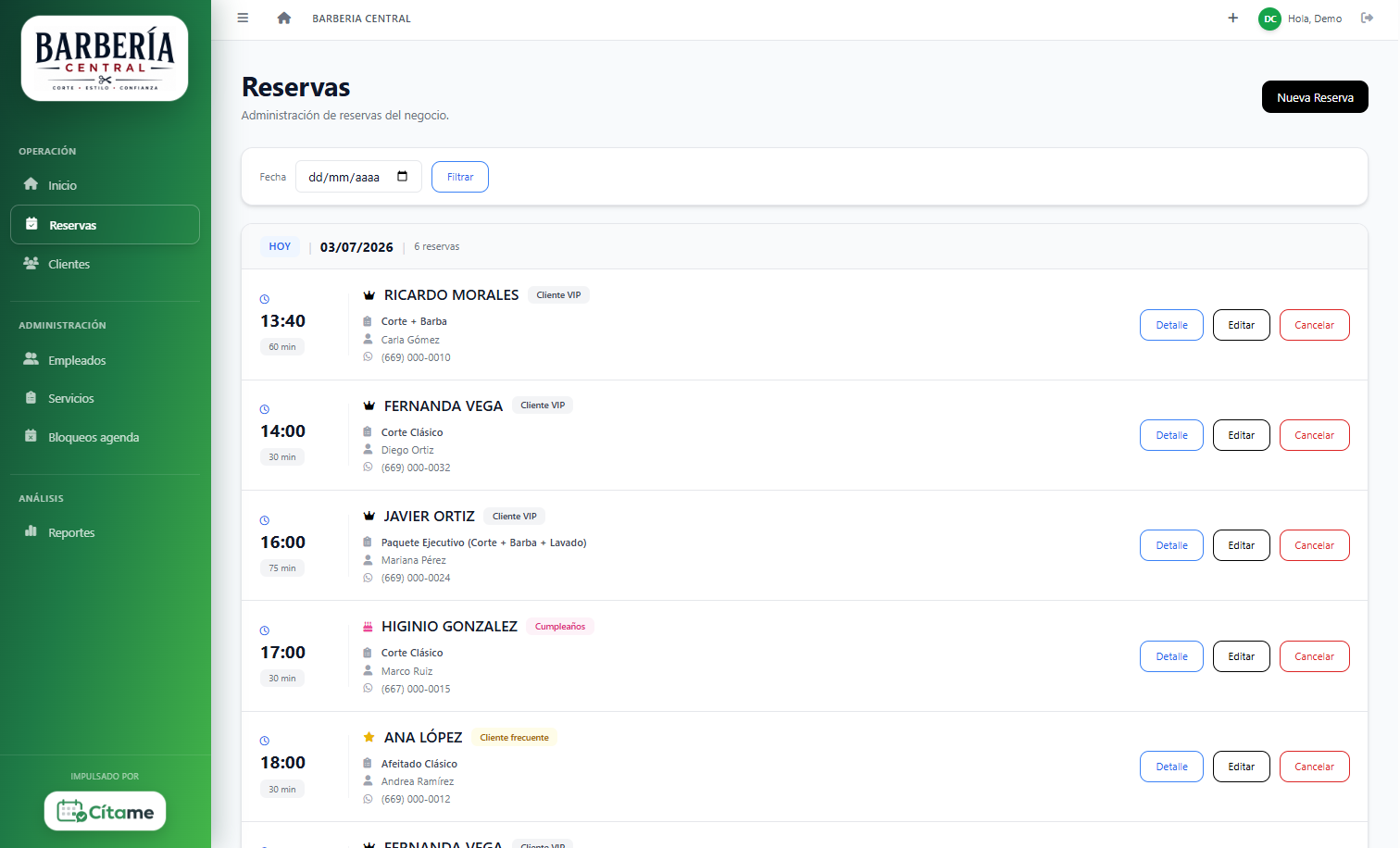Click the WhatsApp icon next to (667) 000-0015
1400x848 pixels.
point(368,688)
